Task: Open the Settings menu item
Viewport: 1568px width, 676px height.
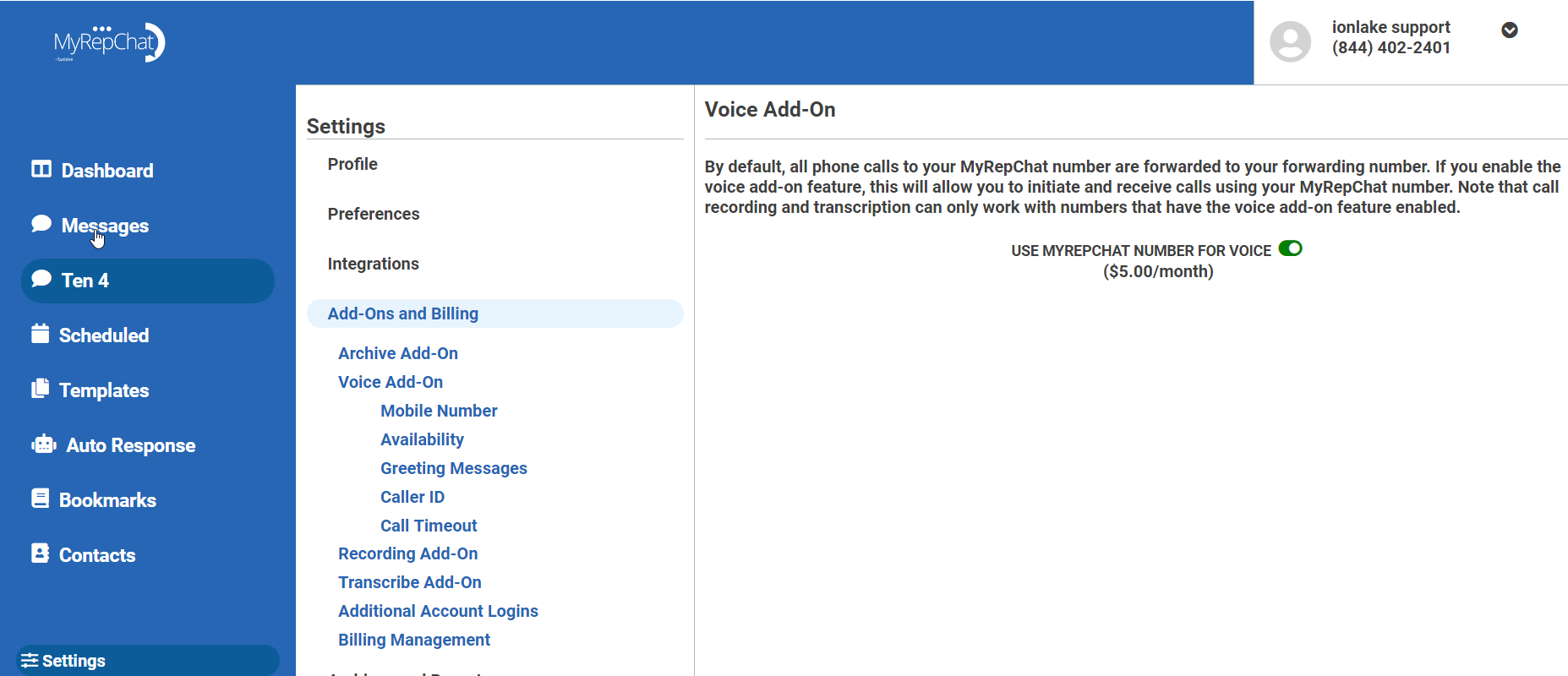Action: coord(148,661)
